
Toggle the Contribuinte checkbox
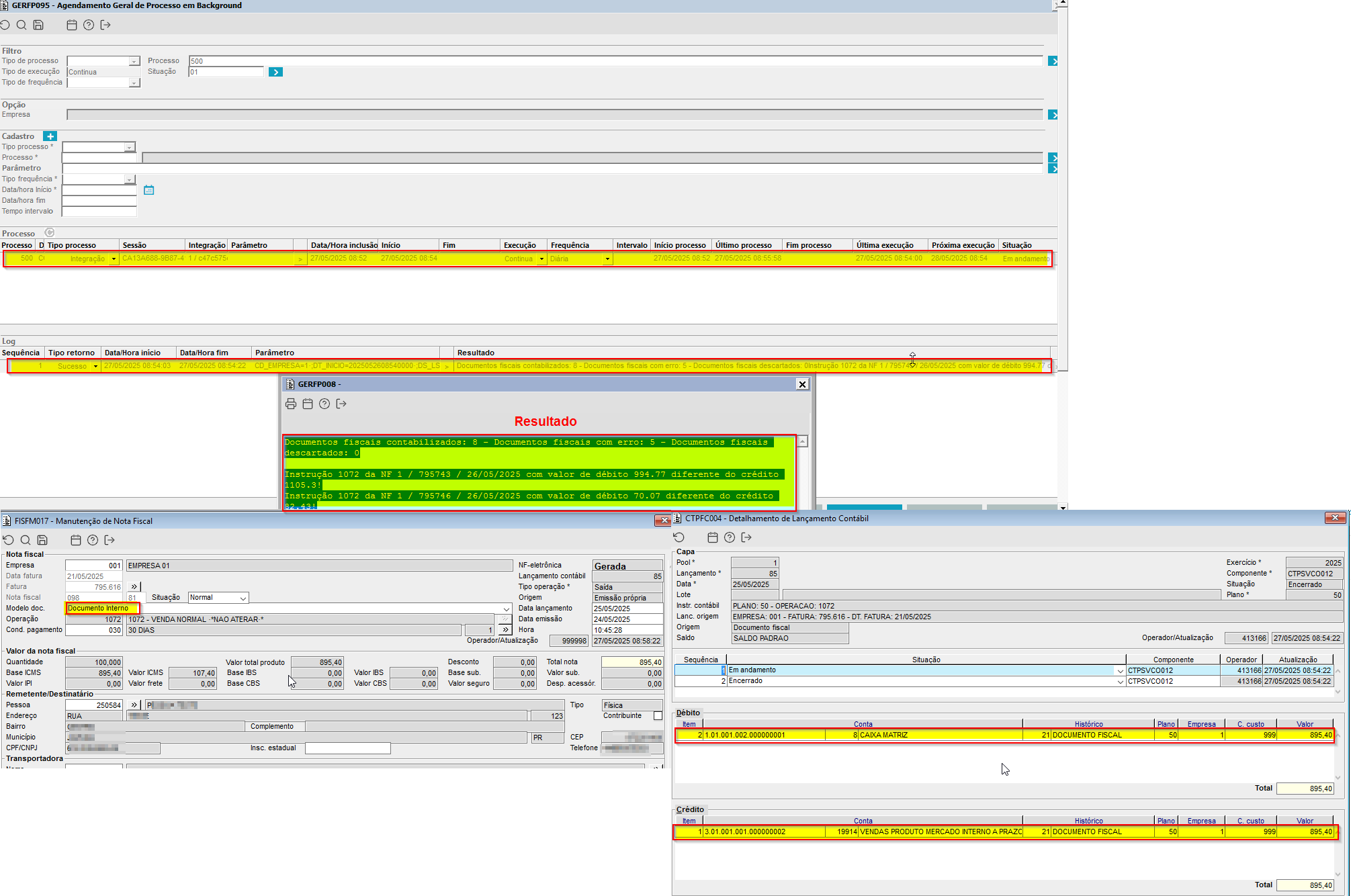(658, 716)
